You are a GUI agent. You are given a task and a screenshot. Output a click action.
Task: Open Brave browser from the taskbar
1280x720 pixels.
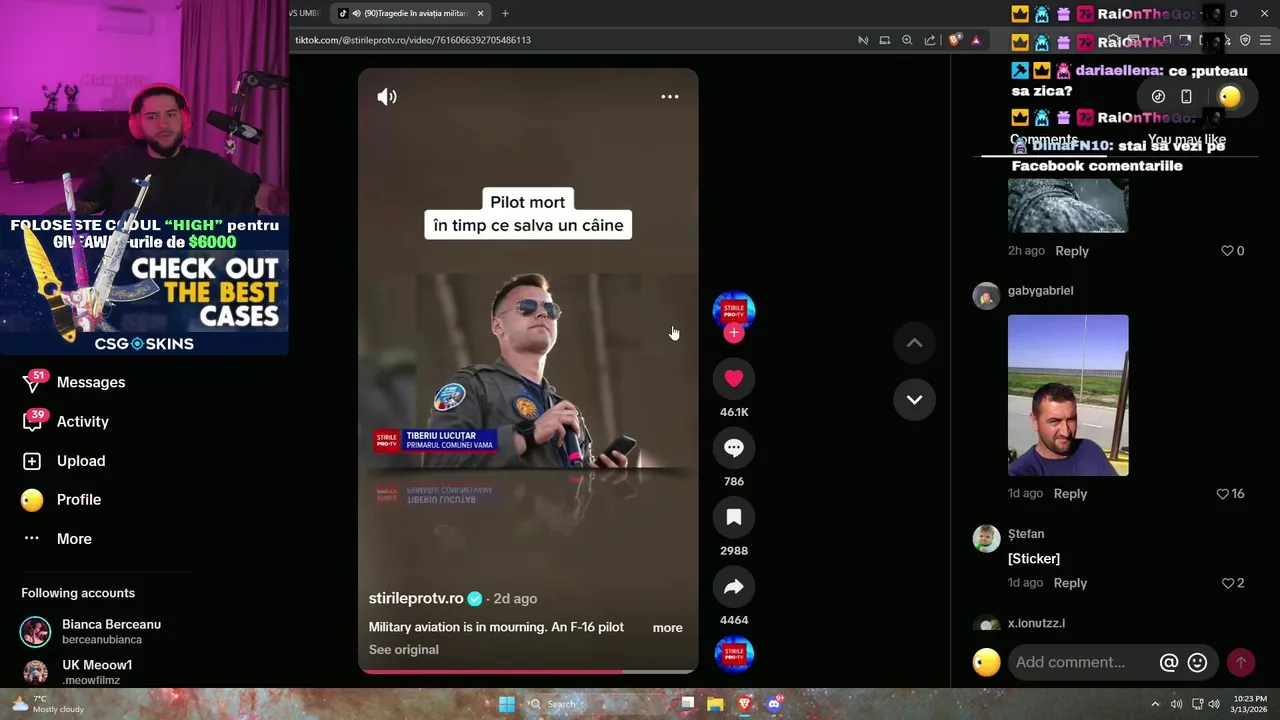[x=744, y=704]
